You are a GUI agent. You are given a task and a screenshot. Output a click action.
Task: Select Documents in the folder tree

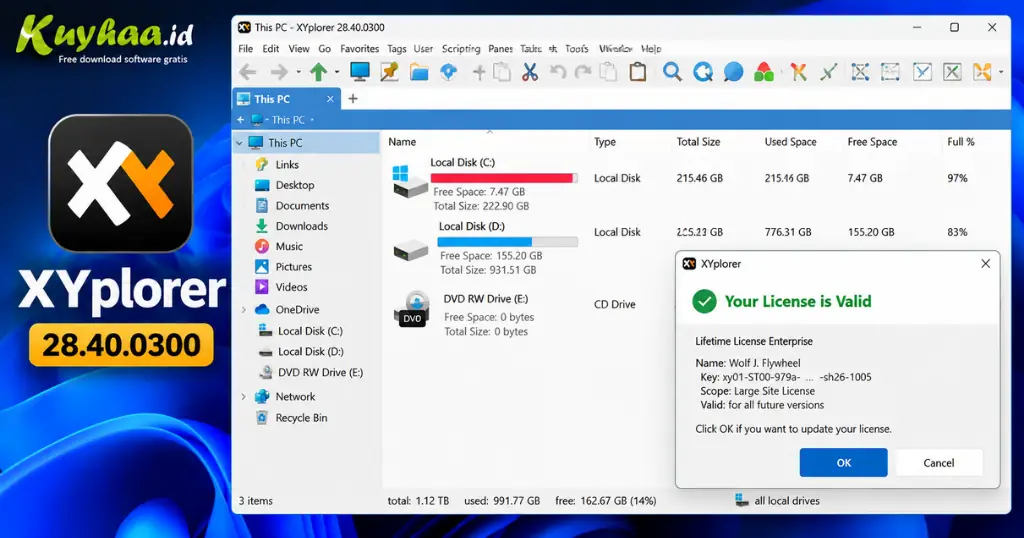click(302, 206)
